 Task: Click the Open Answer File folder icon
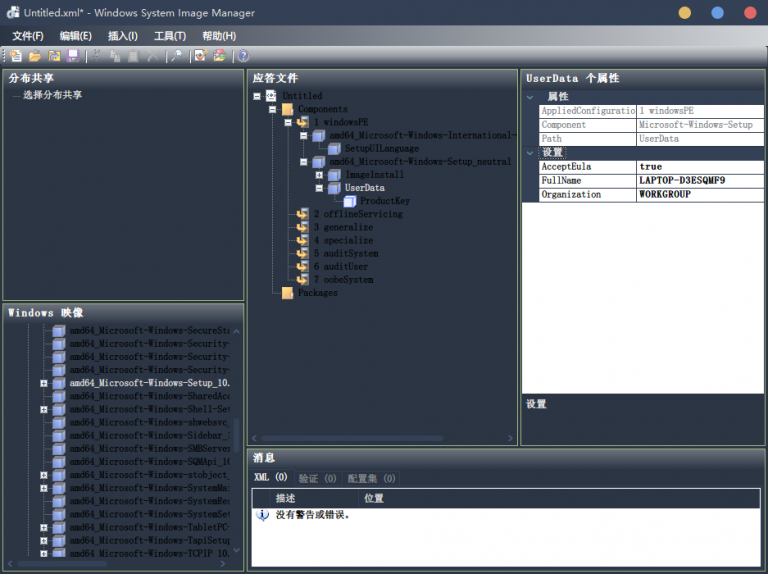35,56
